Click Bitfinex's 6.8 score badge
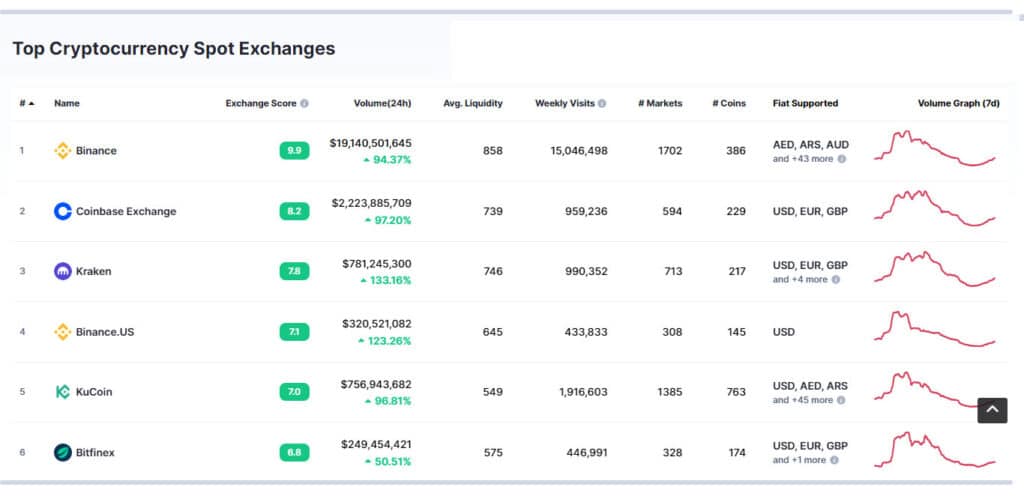This screenshot has height=499, width=1024. click(295, 452)
